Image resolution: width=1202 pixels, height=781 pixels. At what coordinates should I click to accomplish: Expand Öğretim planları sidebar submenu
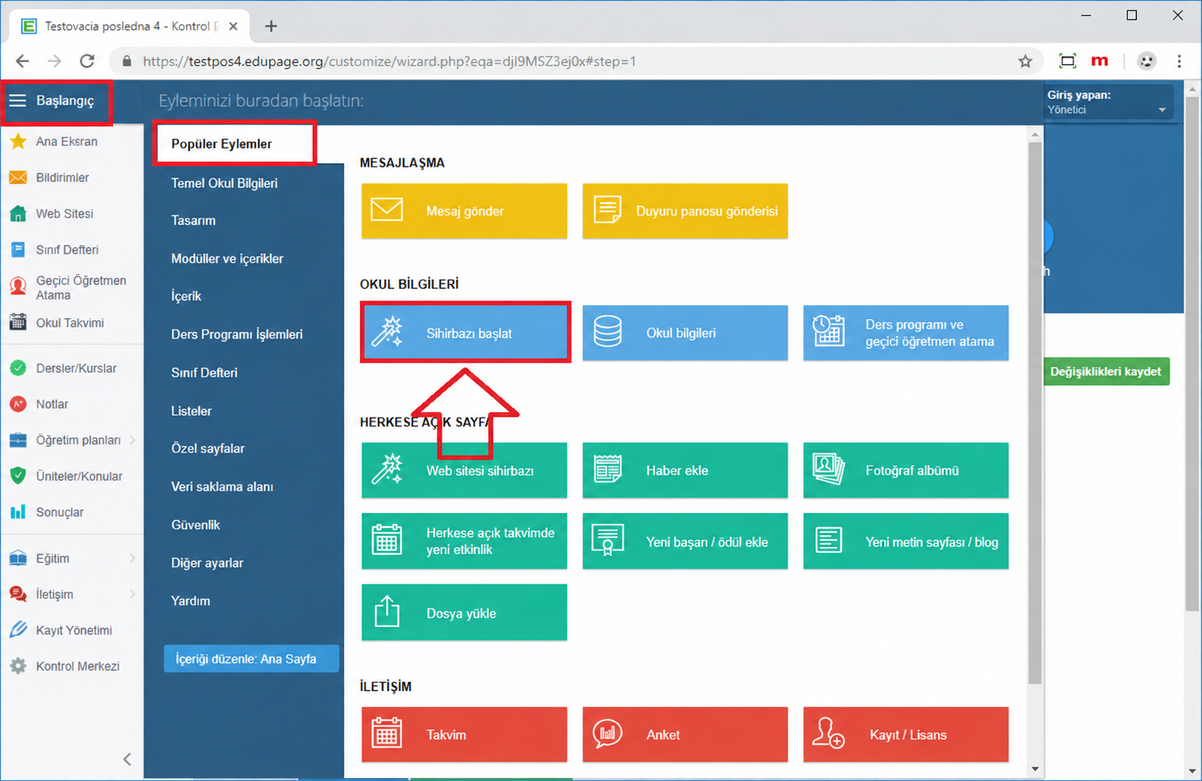tap(133, 440)
